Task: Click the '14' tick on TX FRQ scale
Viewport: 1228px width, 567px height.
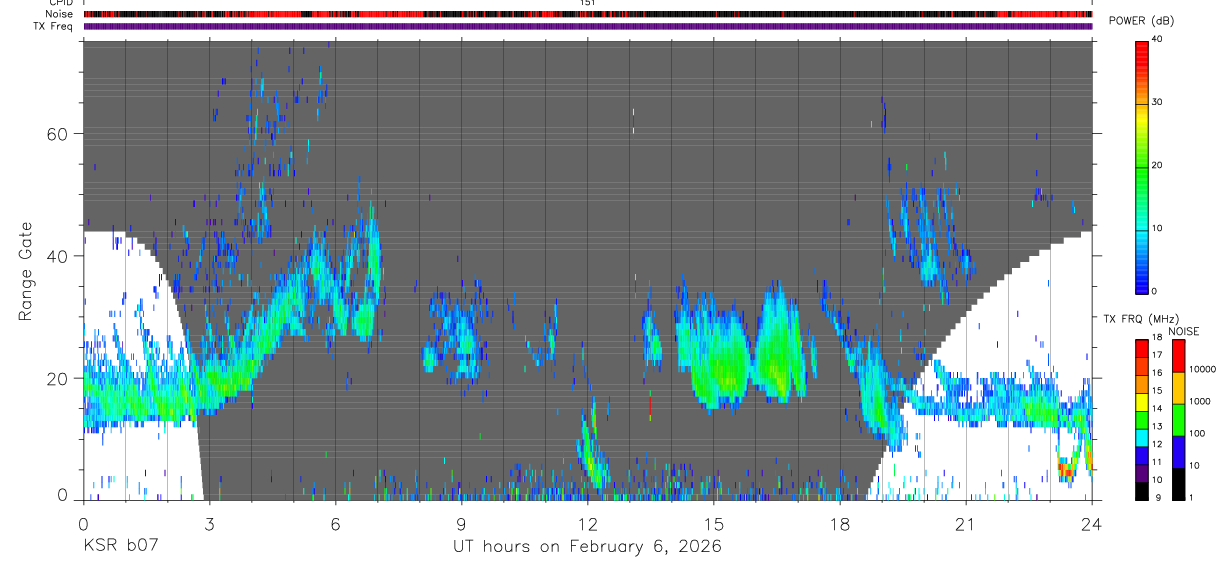Action: tap(1156, 409)
